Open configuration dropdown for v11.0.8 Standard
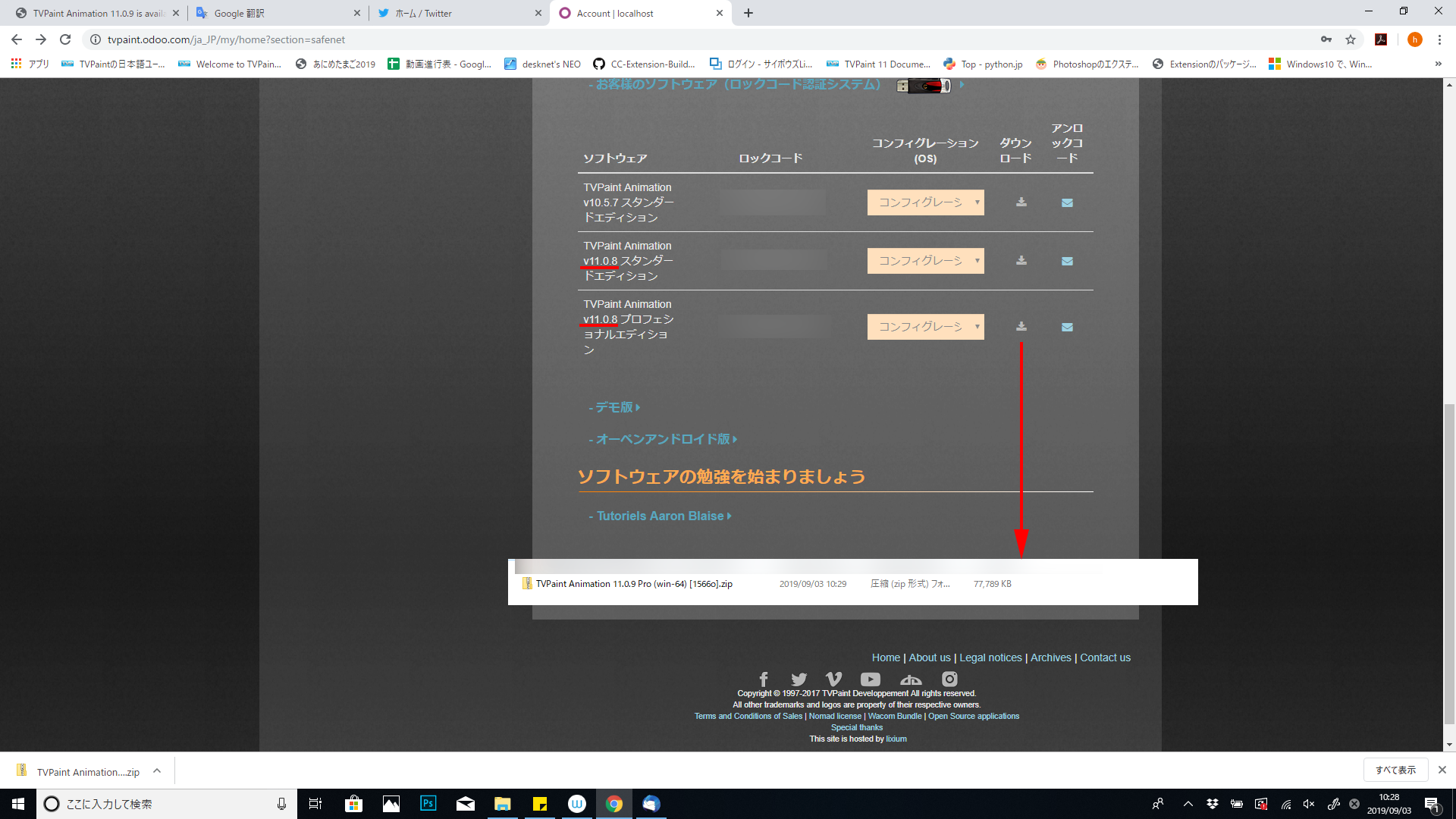 pyautogui.click(x=925, y=261)
